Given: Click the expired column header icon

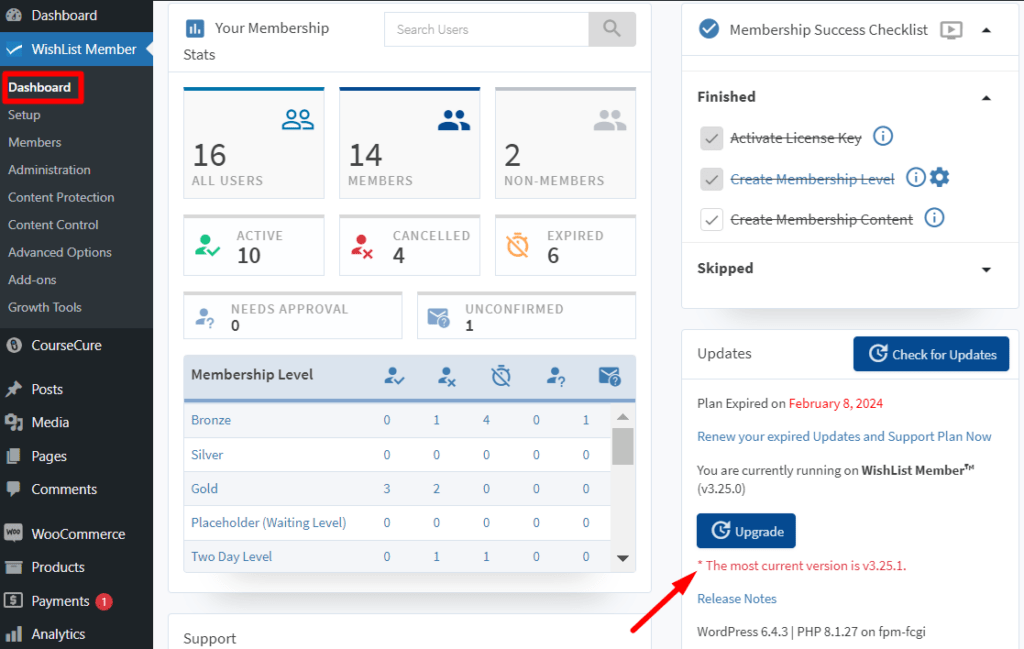Looking at the screenshot, I should 501,376.
